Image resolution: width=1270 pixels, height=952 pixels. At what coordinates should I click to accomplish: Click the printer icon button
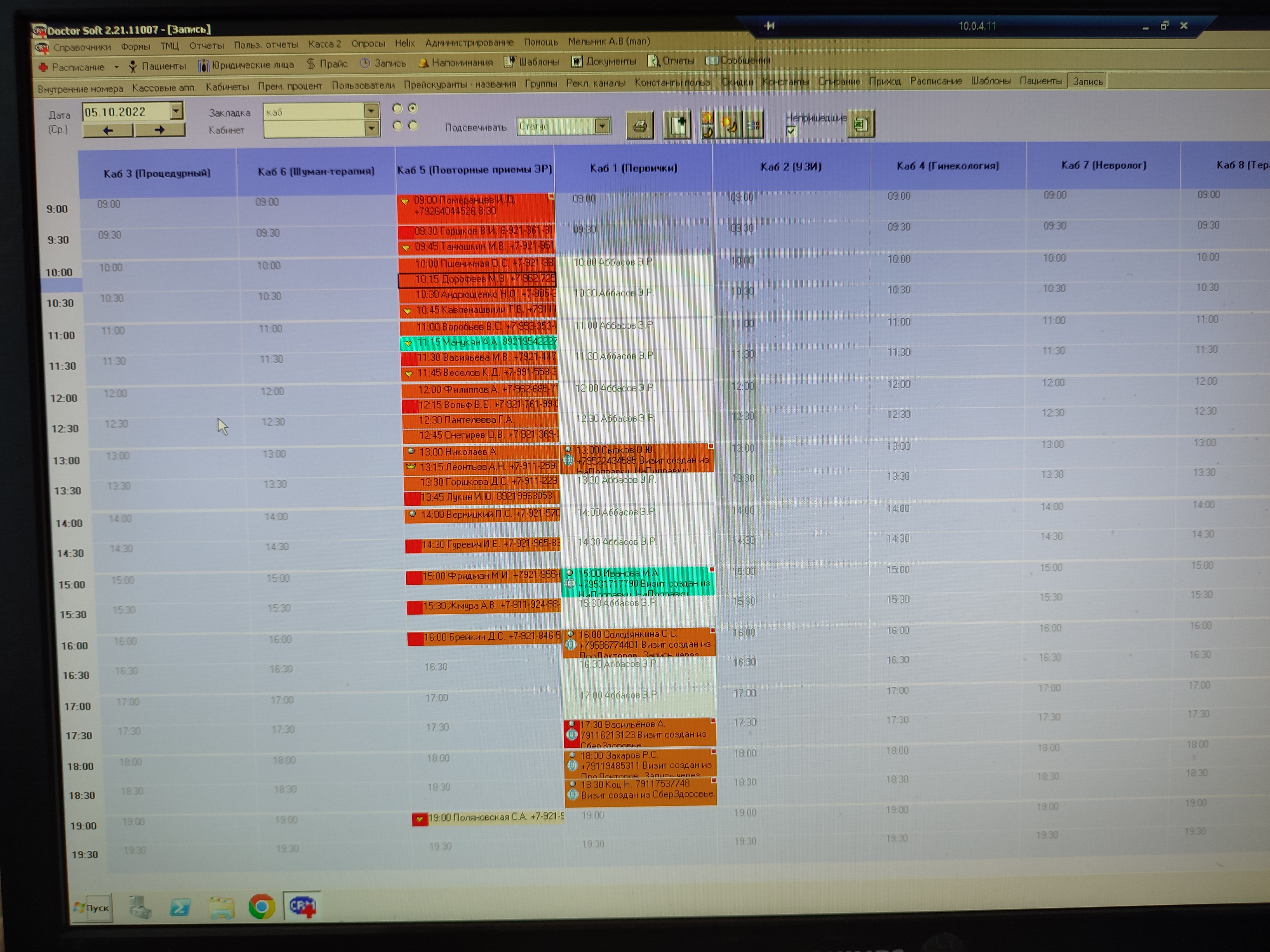click(x=639, y=125)
